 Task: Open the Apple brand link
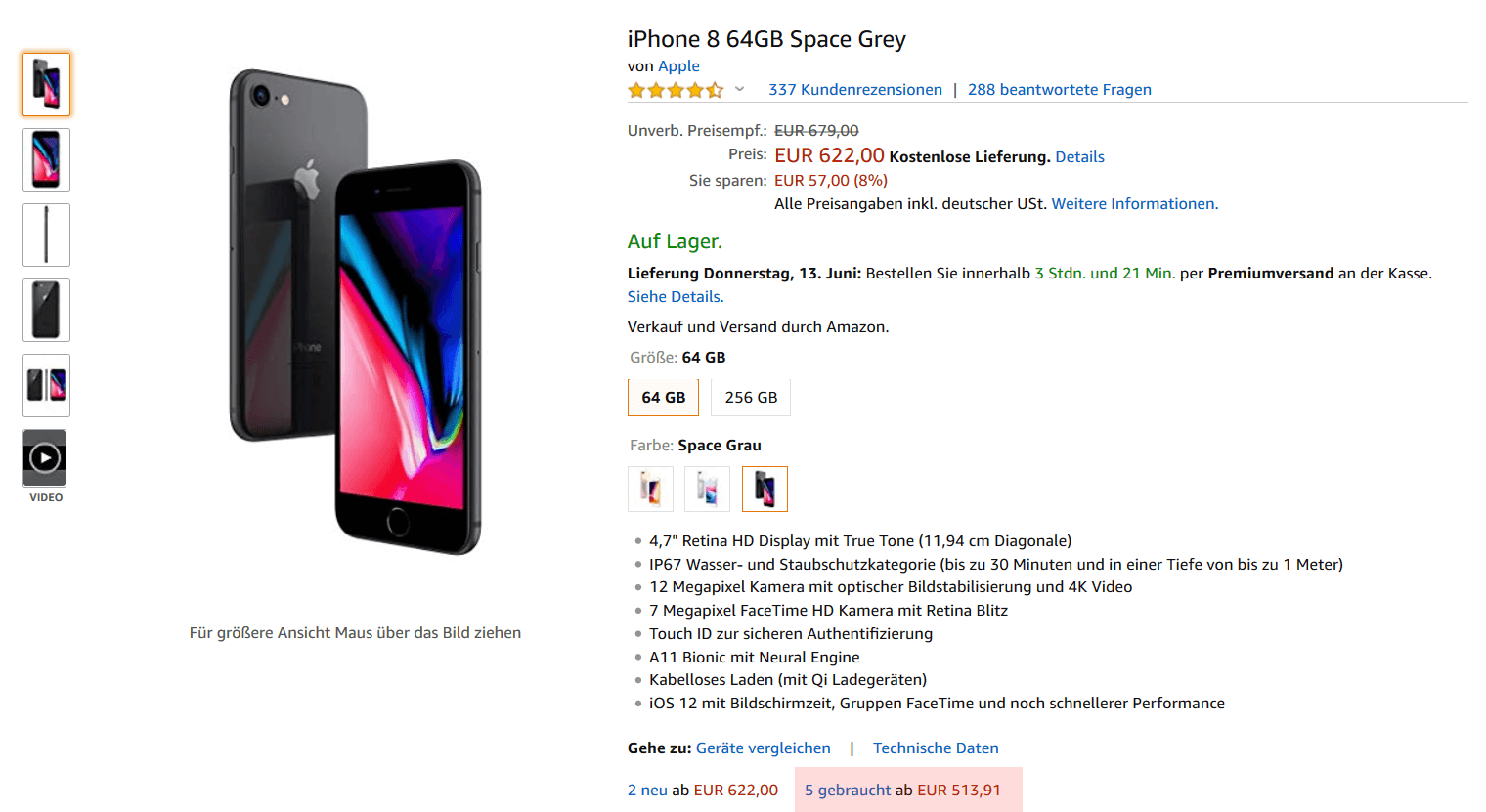(678, 66)
